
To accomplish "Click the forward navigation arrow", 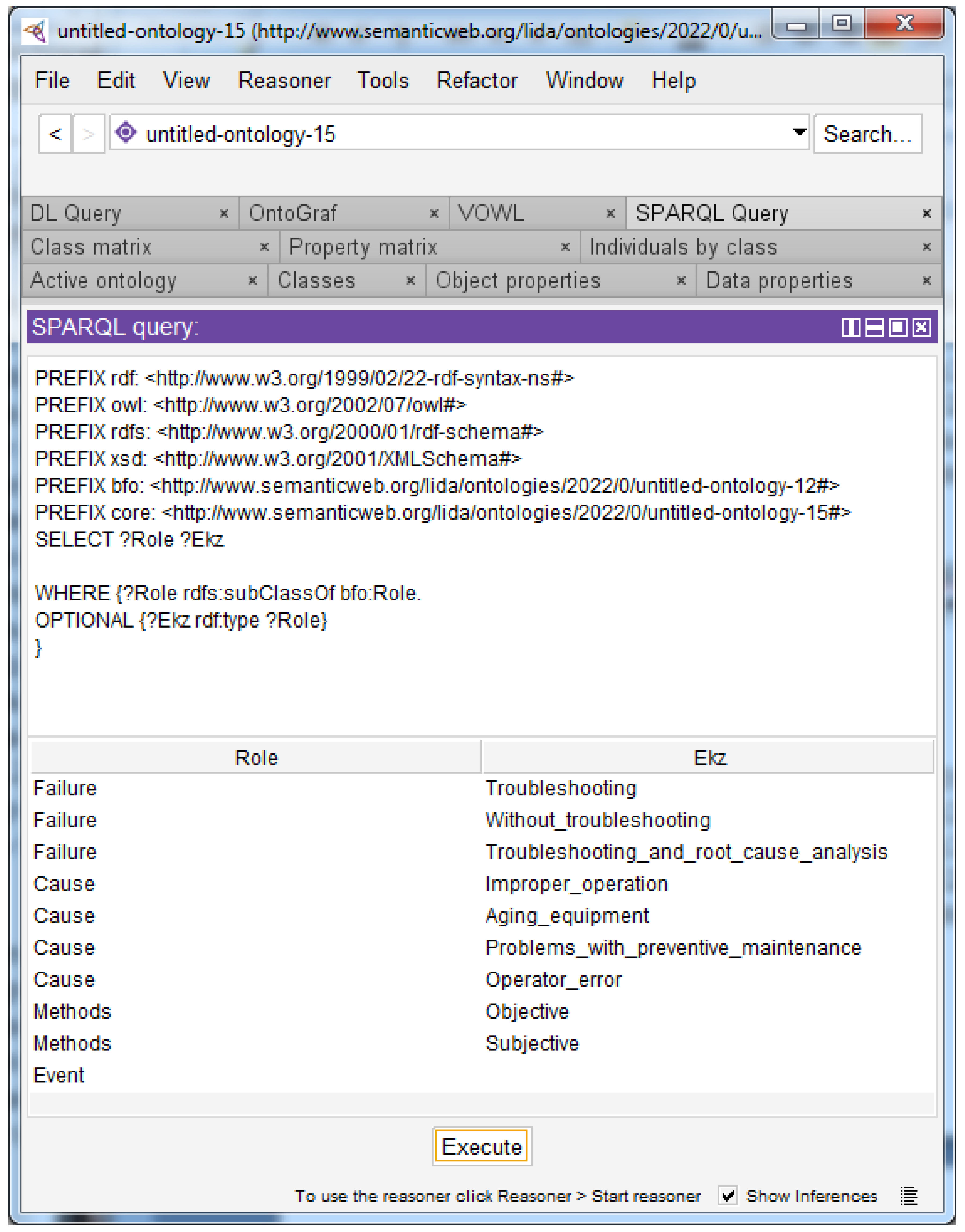I will coord(88,134).
